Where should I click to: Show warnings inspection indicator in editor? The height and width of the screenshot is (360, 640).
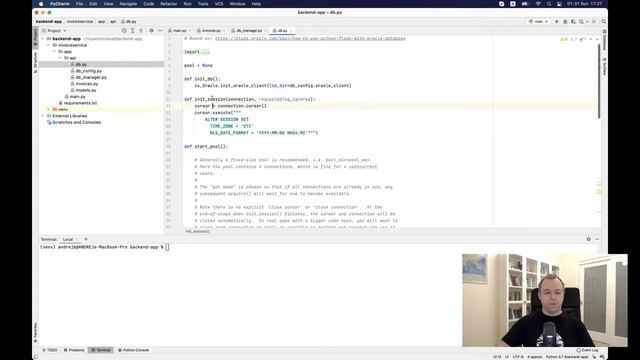pos(564,39)
